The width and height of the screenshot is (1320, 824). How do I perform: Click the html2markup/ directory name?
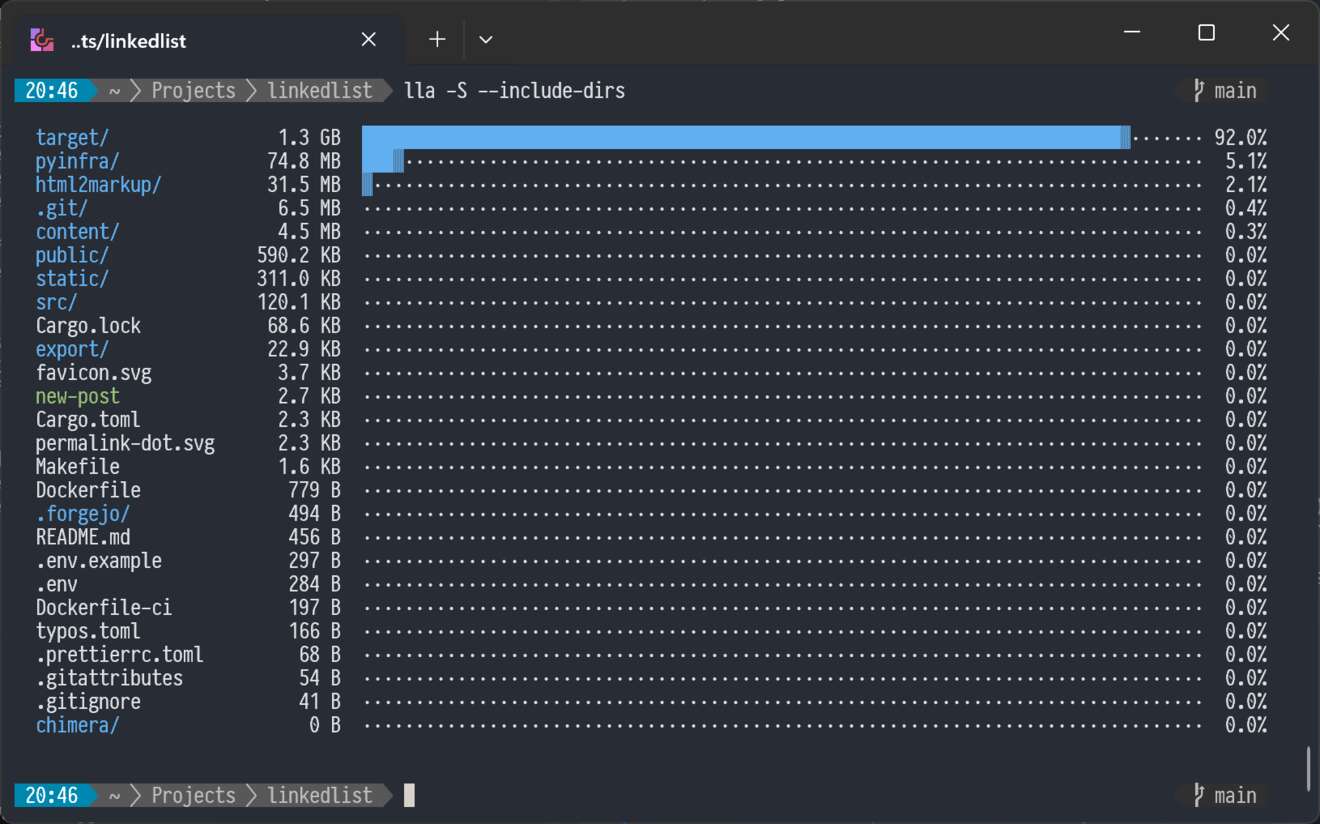[99, 185]
